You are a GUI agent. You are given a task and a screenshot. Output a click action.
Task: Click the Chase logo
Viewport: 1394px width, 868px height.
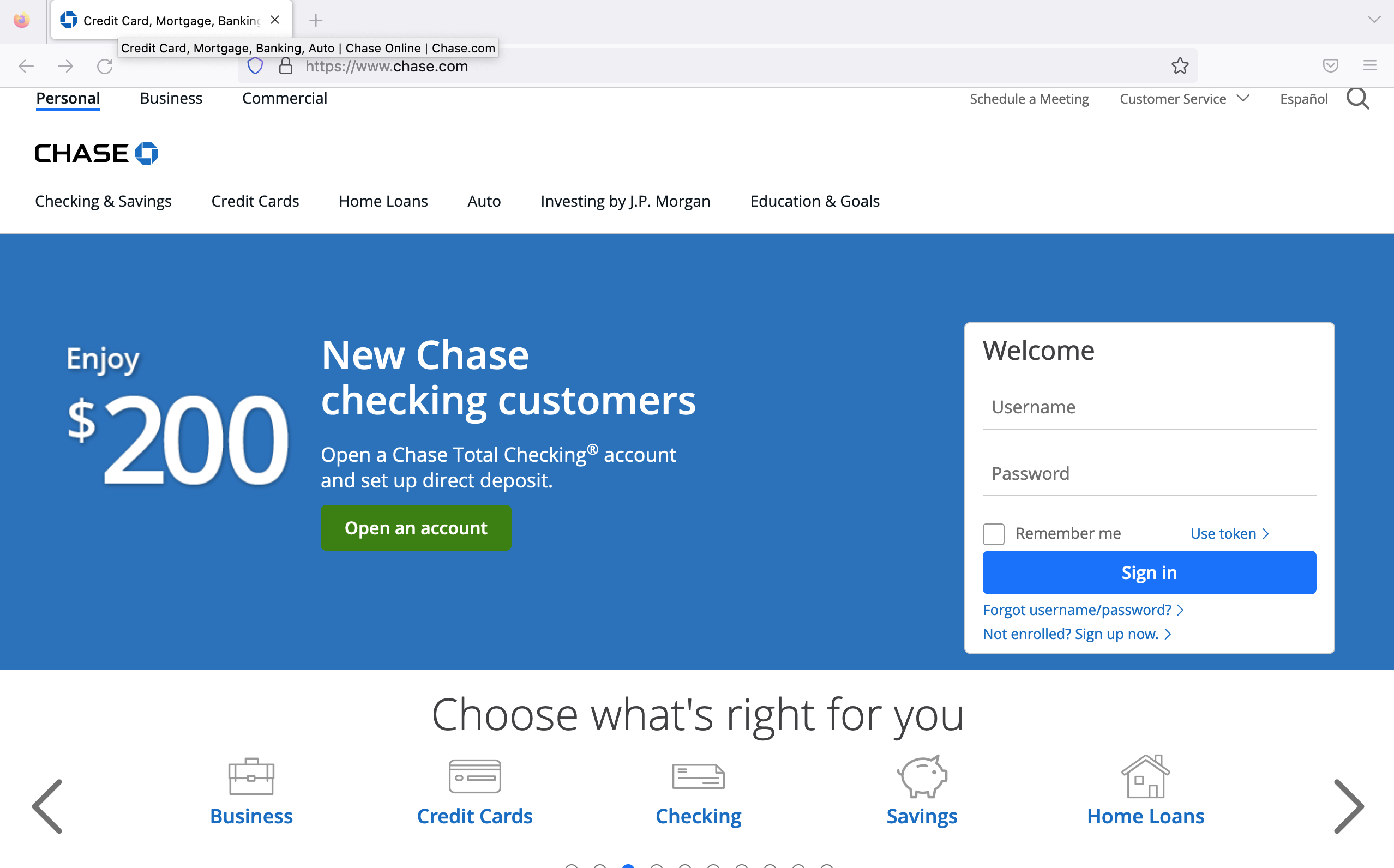(x=97, y=153)
